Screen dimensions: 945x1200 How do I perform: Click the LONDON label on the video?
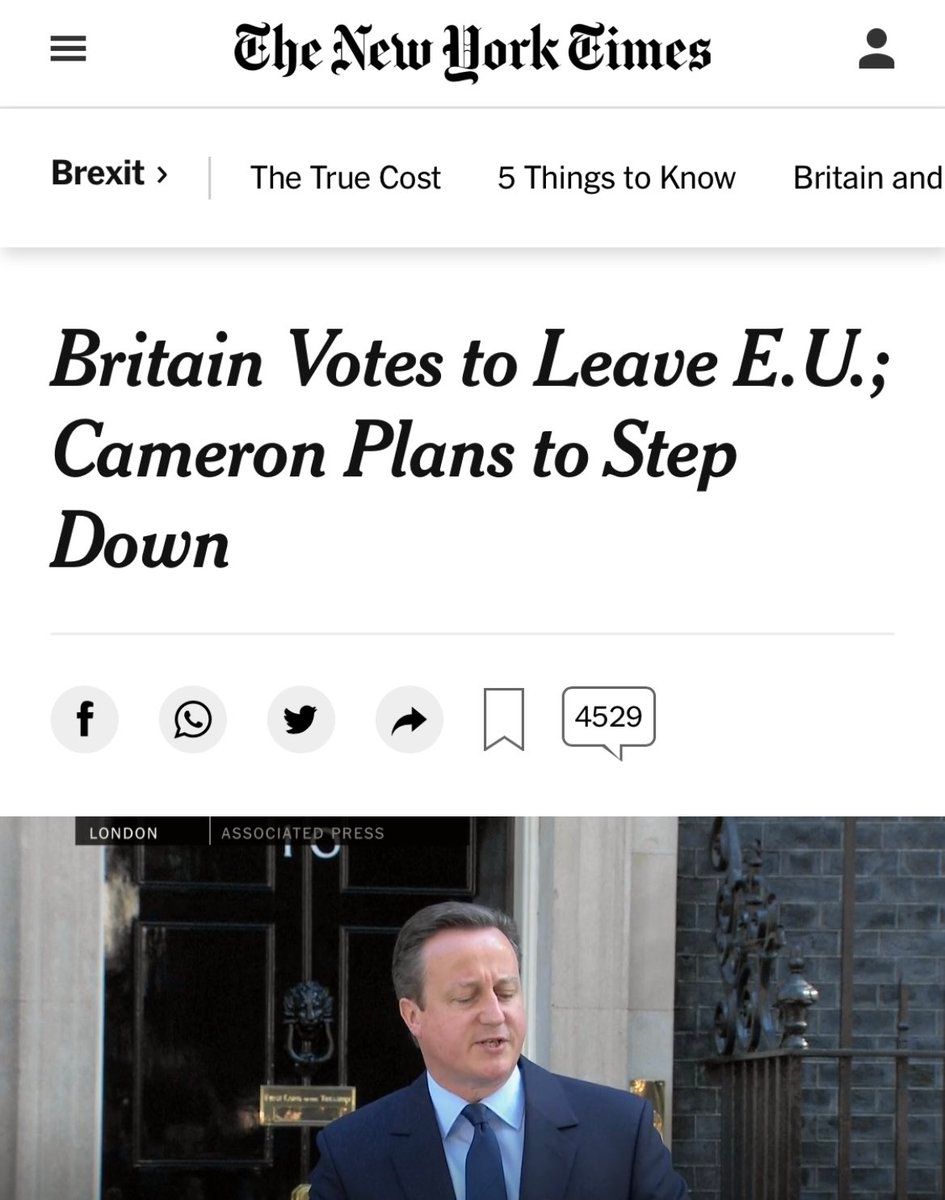point(123,832)
